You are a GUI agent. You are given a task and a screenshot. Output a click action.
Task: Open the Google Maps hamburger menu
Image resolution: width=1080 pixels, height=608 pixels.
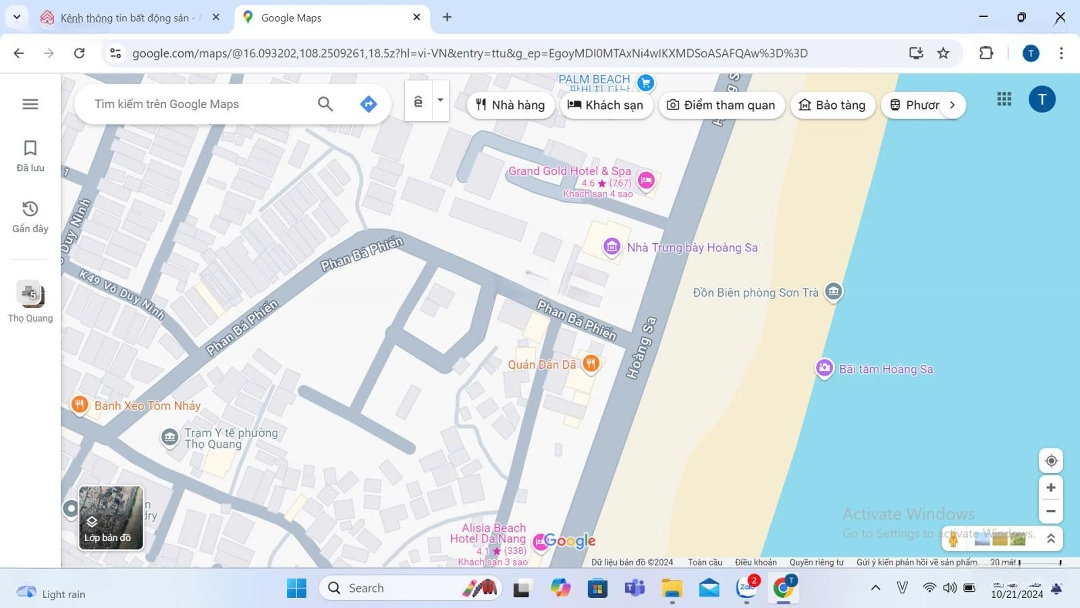30,104
